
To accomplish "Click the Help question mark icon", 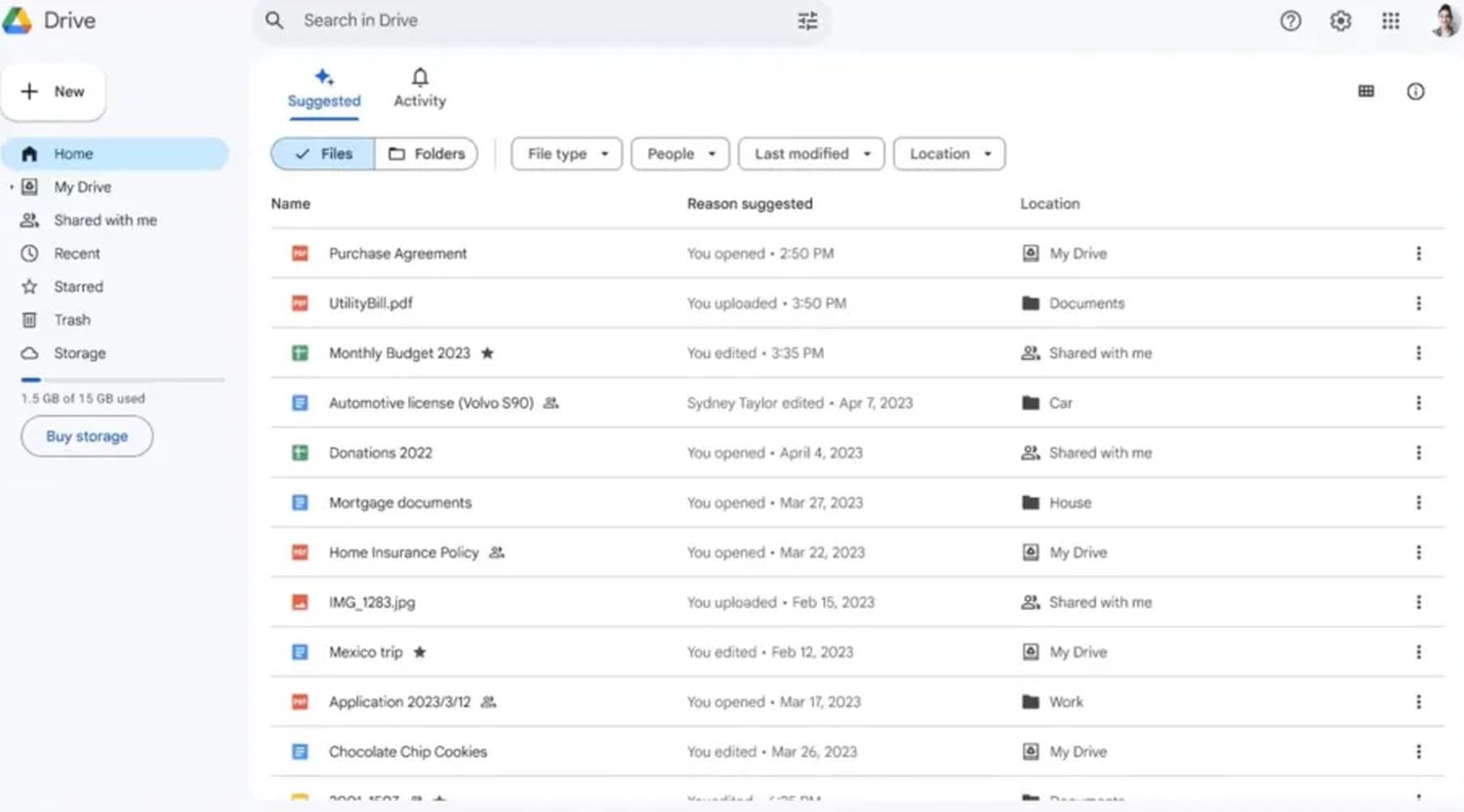I will click(x=1290, y=20).
